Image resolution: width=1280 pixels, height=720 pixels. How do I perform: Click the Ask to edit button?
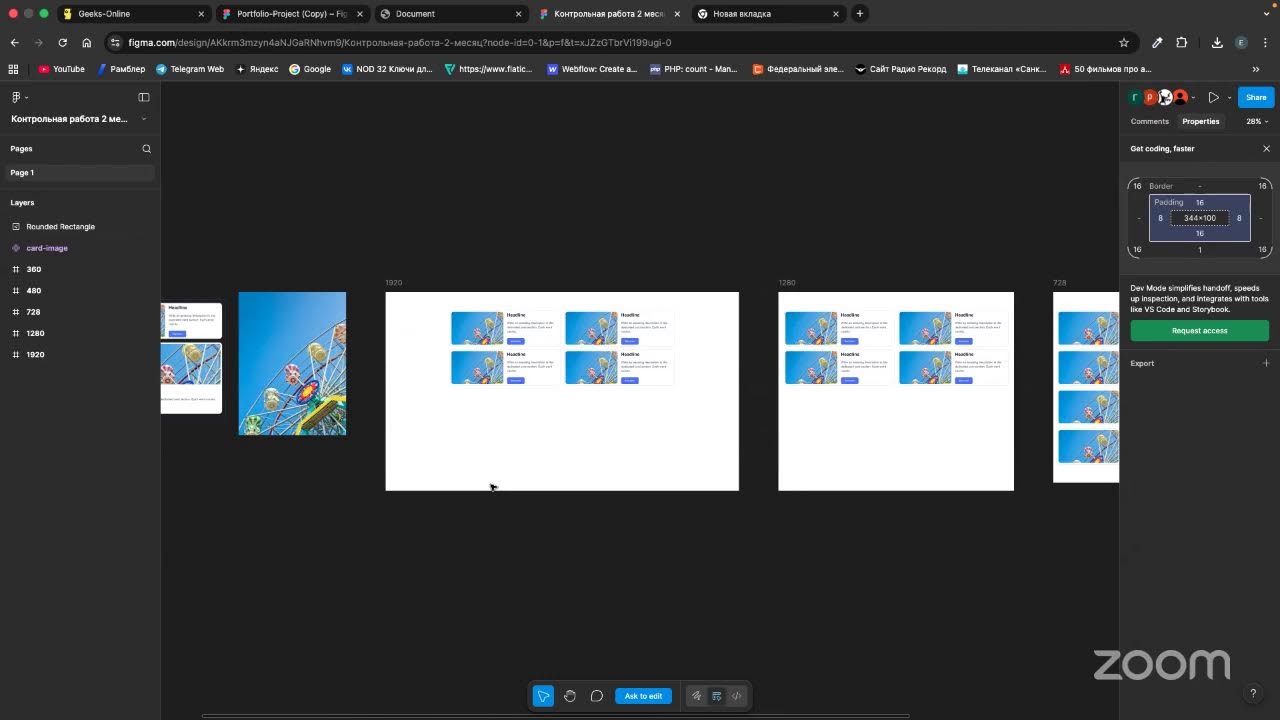click(x=643, y=696)
